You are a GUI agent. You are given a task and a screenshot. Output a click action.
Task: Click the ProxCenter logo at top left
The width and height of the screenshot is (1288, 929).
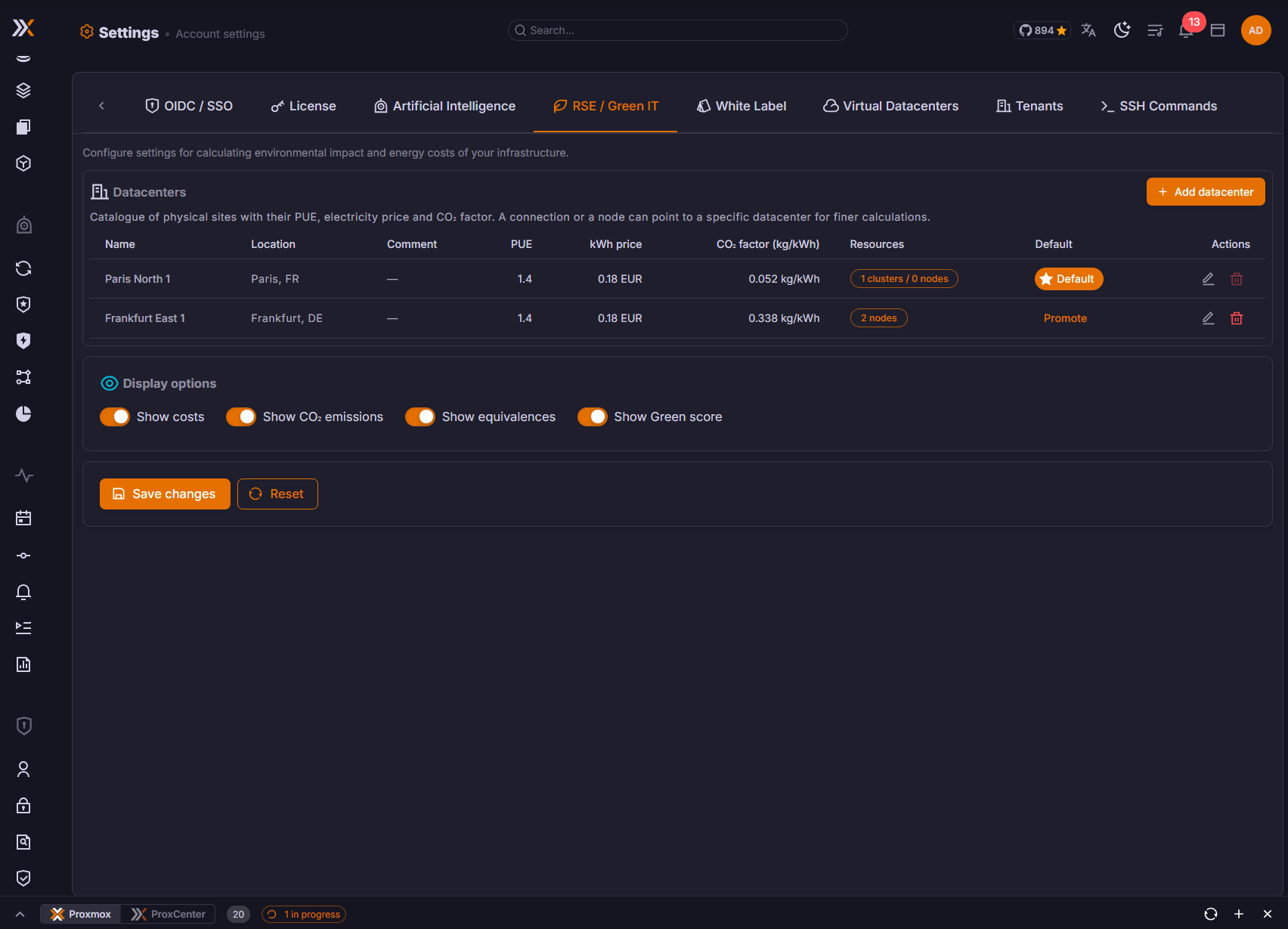click(23, 29)
